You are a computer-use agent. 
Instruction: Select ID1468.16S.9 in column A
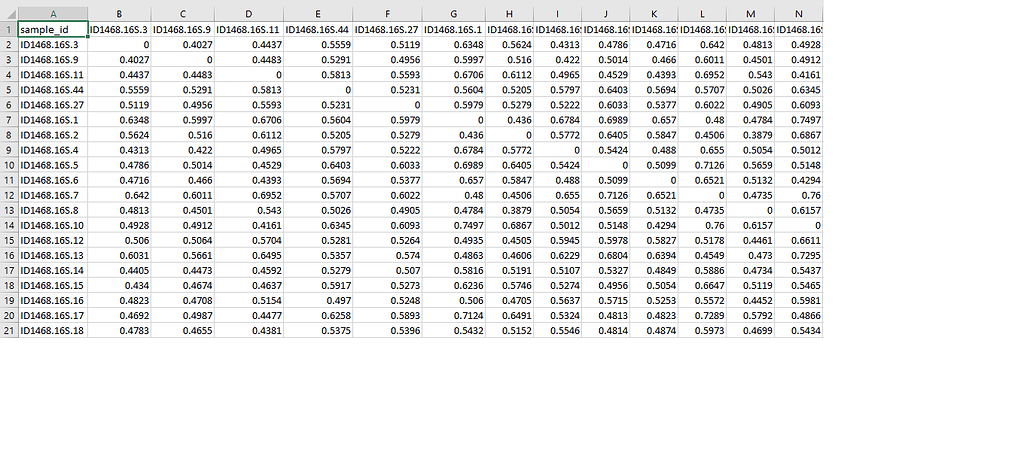tap(53, 59)
